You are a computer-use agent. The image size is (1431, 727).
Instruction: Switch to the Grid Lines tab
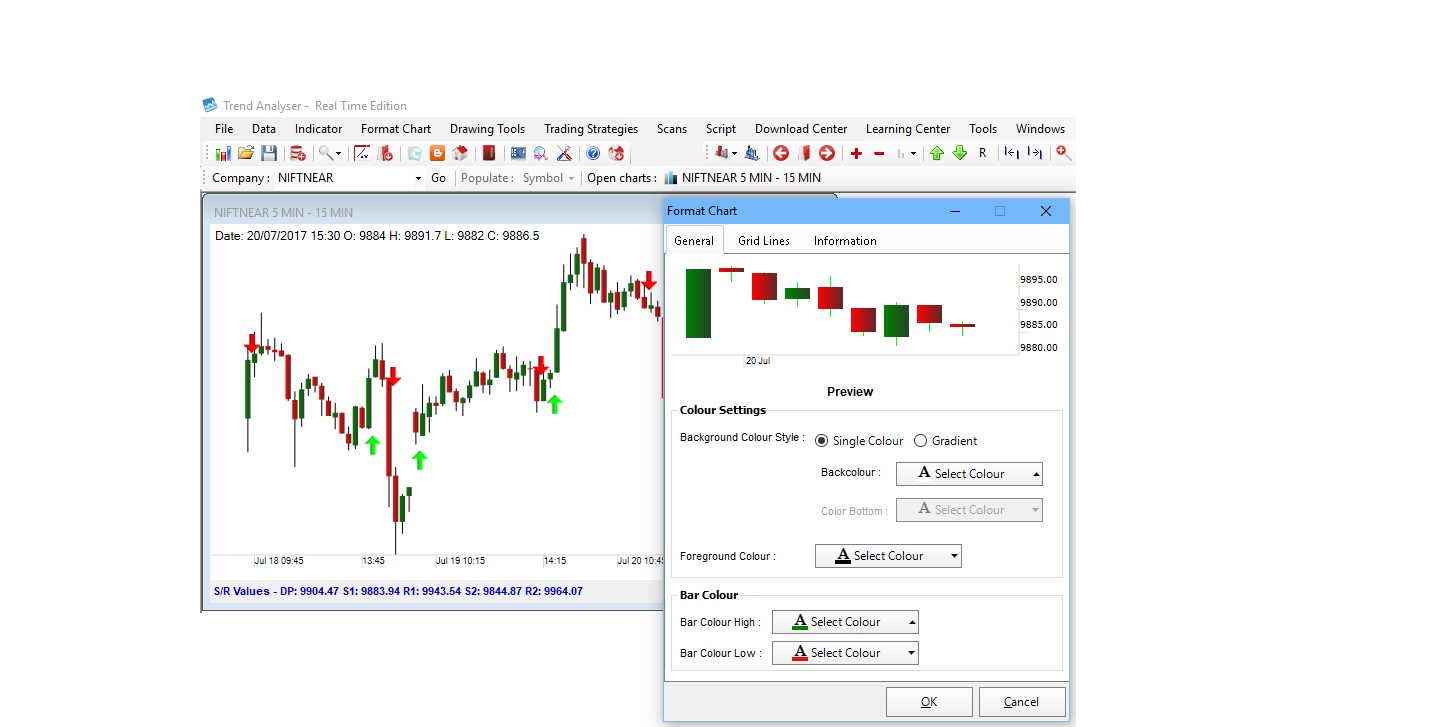point(763,240)
